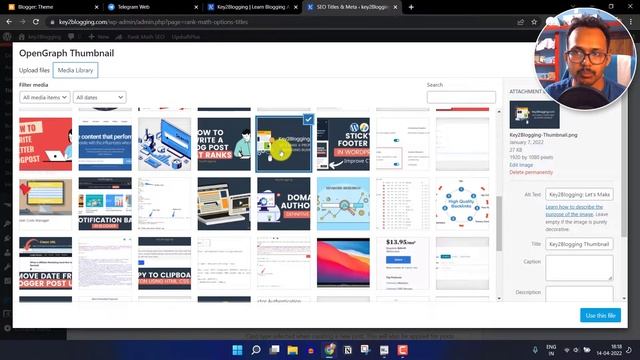This screenshot has height=360, width=640.
Task: Click the media grid vertical scrollbar
Action: coord(499,224)
